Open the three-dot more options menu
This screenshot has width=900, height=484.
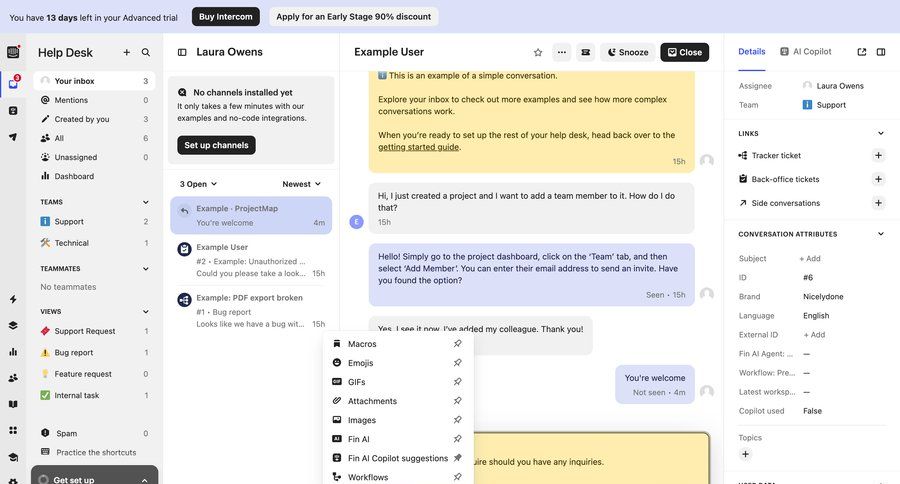562,52
